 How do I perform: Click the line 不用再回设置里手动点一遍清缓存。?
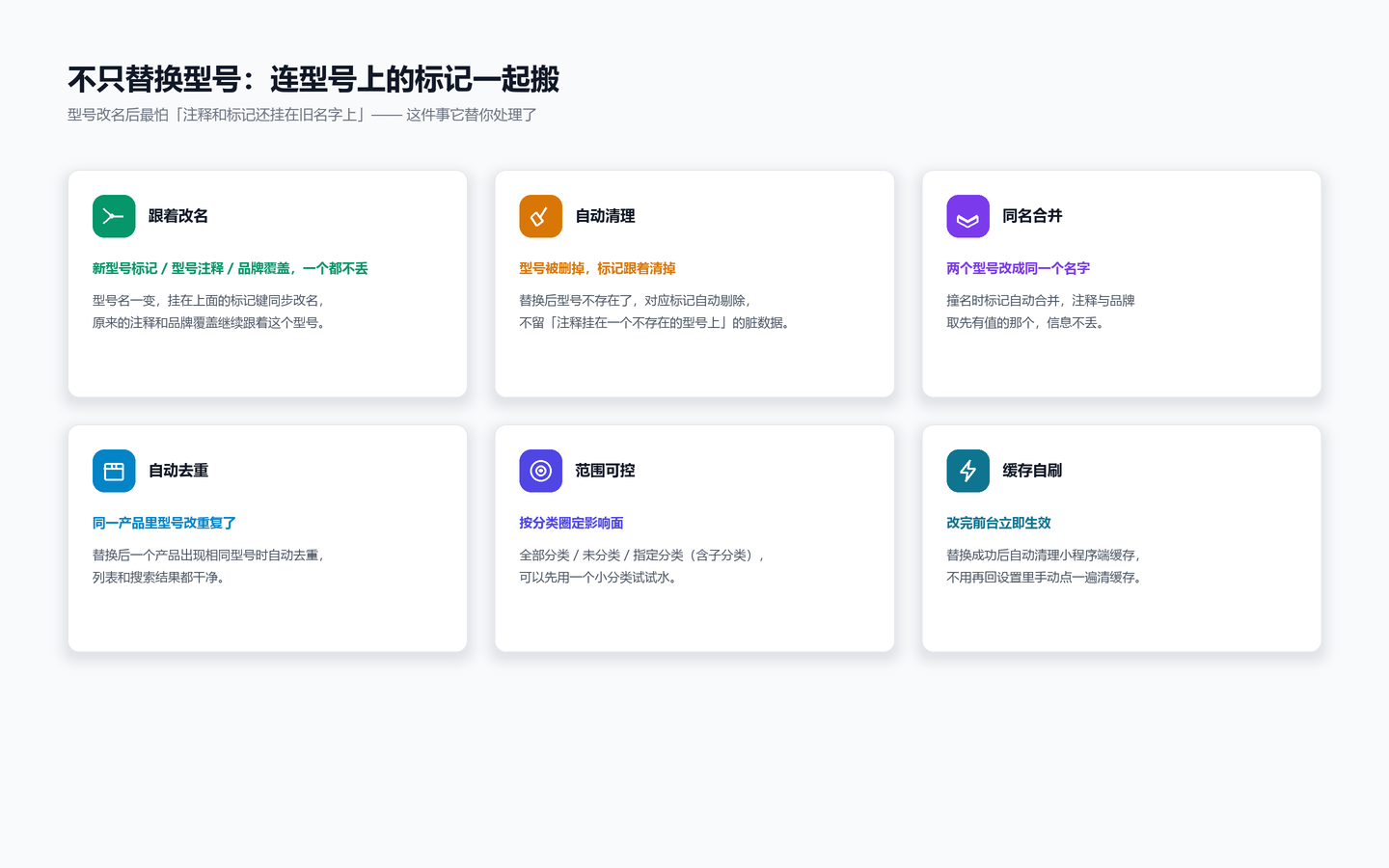[1046, 578]
